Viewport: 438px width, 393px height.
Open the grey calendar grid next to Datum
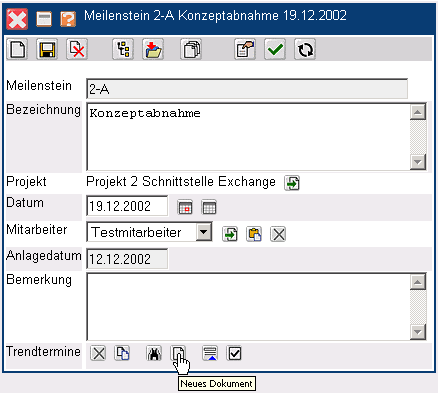coord(209,207)
